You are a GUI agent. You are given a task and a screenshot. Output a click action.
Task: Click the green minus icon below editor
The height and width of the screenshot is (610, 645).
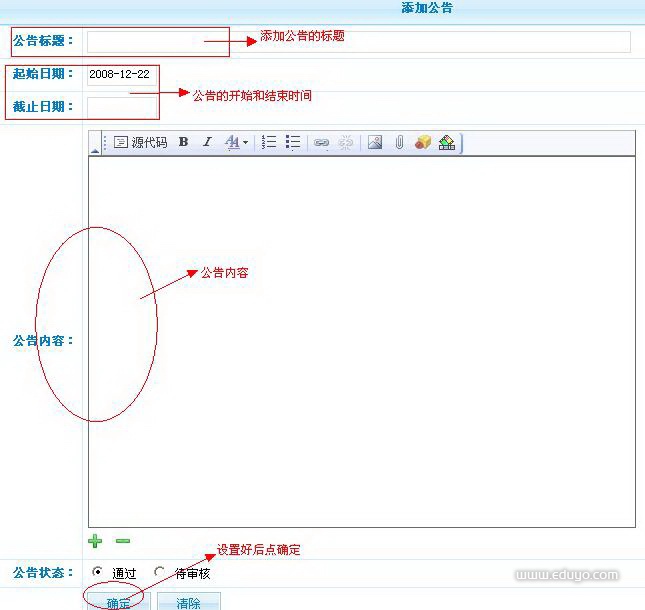[122, 541]
